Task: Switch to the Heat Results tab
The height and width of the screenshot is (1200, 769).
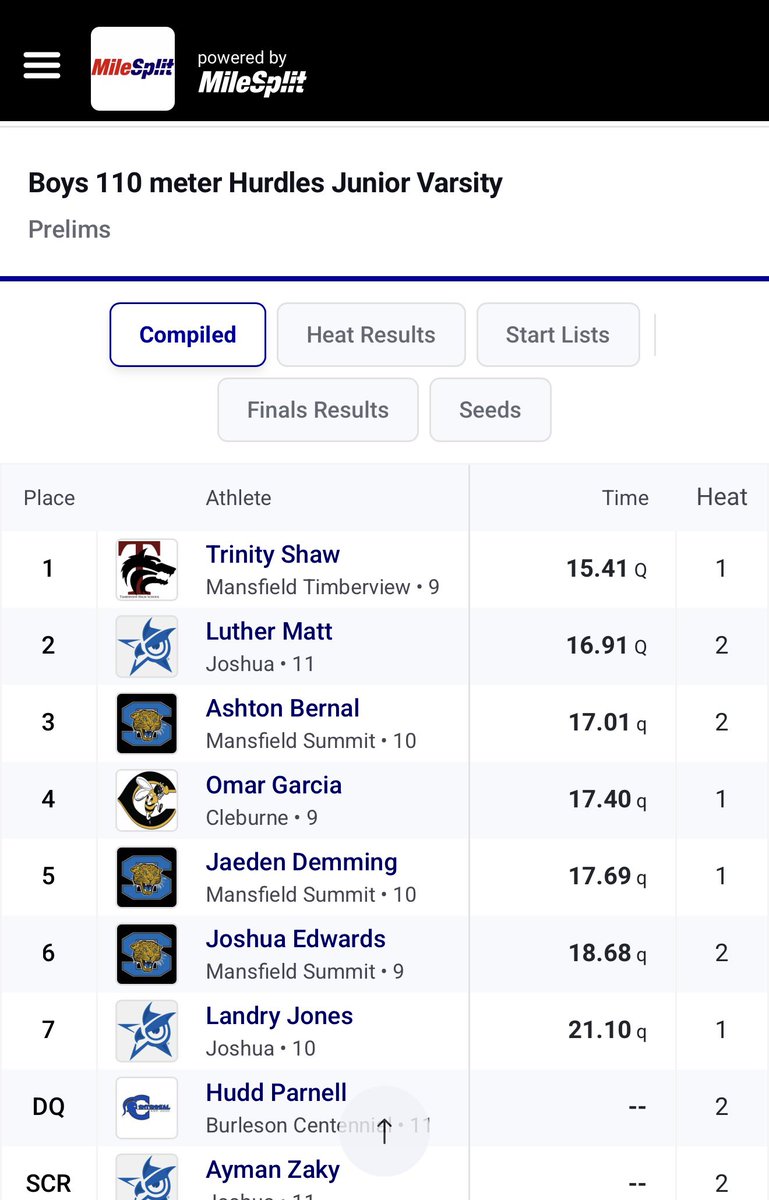Action: [371, 335]
